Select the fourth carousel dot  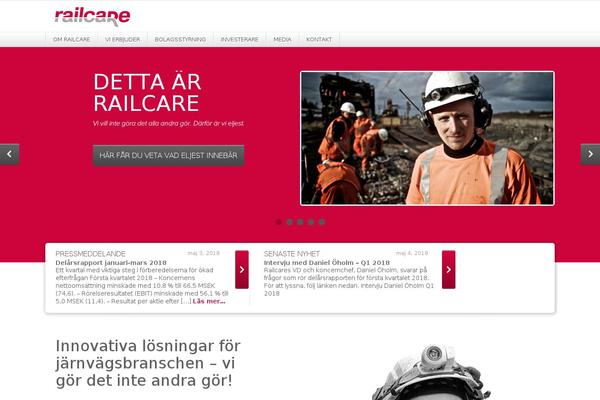click(x=311, y=222)
